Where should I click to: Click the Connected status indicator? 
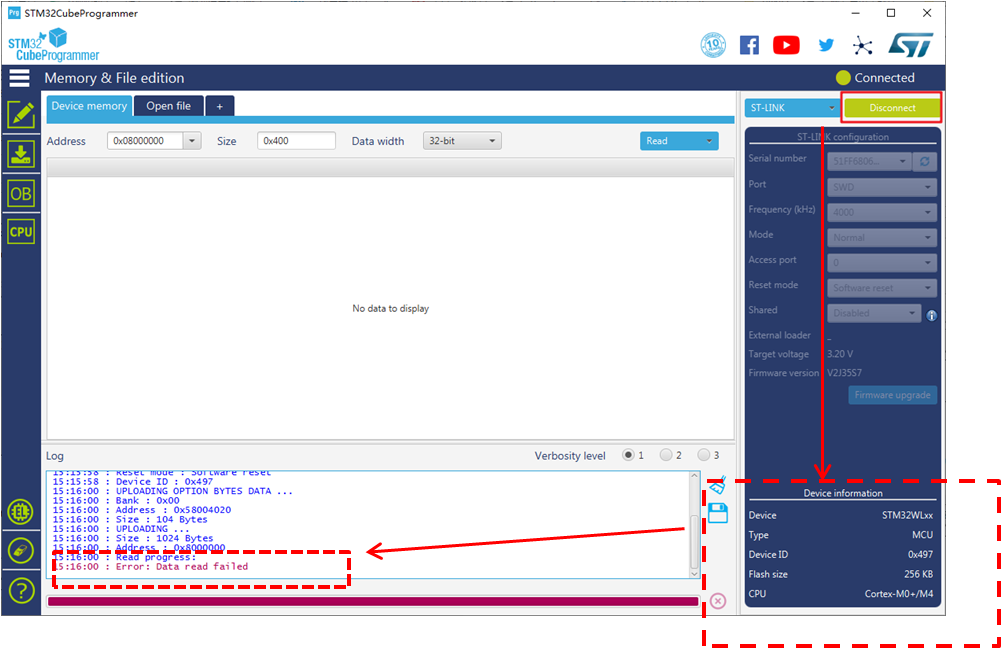pos(875,78)
